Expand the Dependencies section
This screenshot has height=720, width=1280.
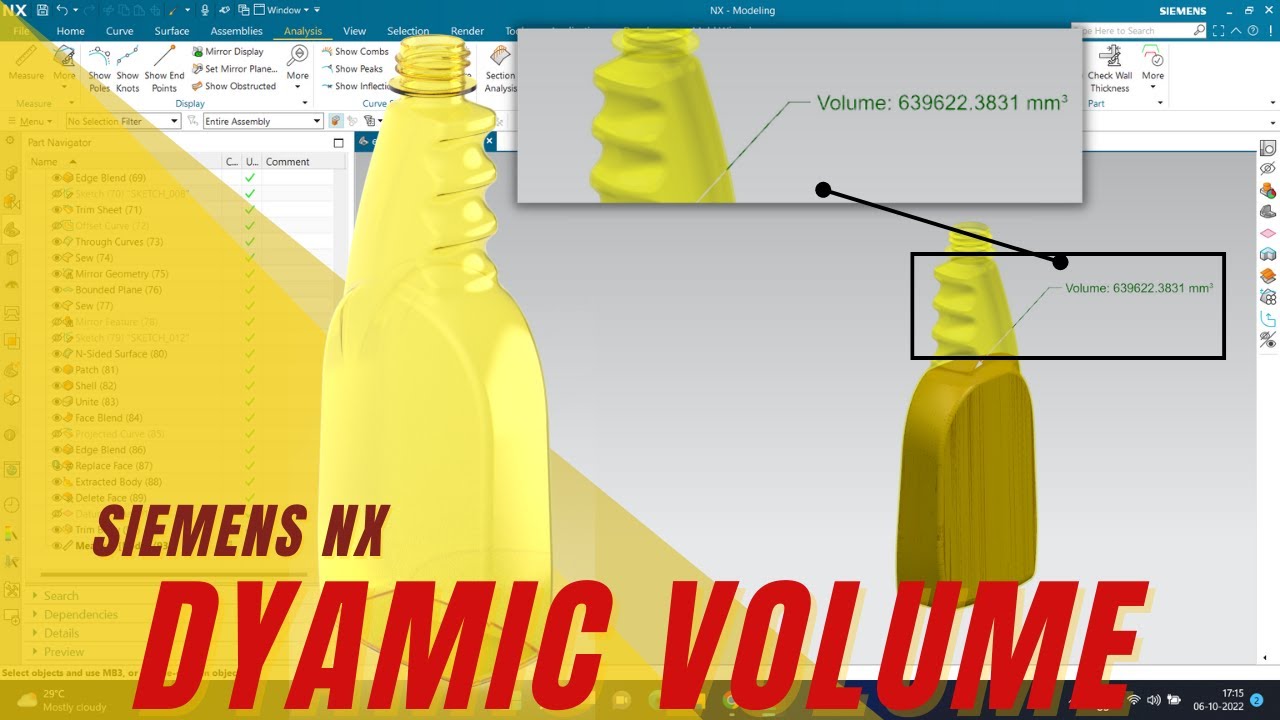[80, 614]
